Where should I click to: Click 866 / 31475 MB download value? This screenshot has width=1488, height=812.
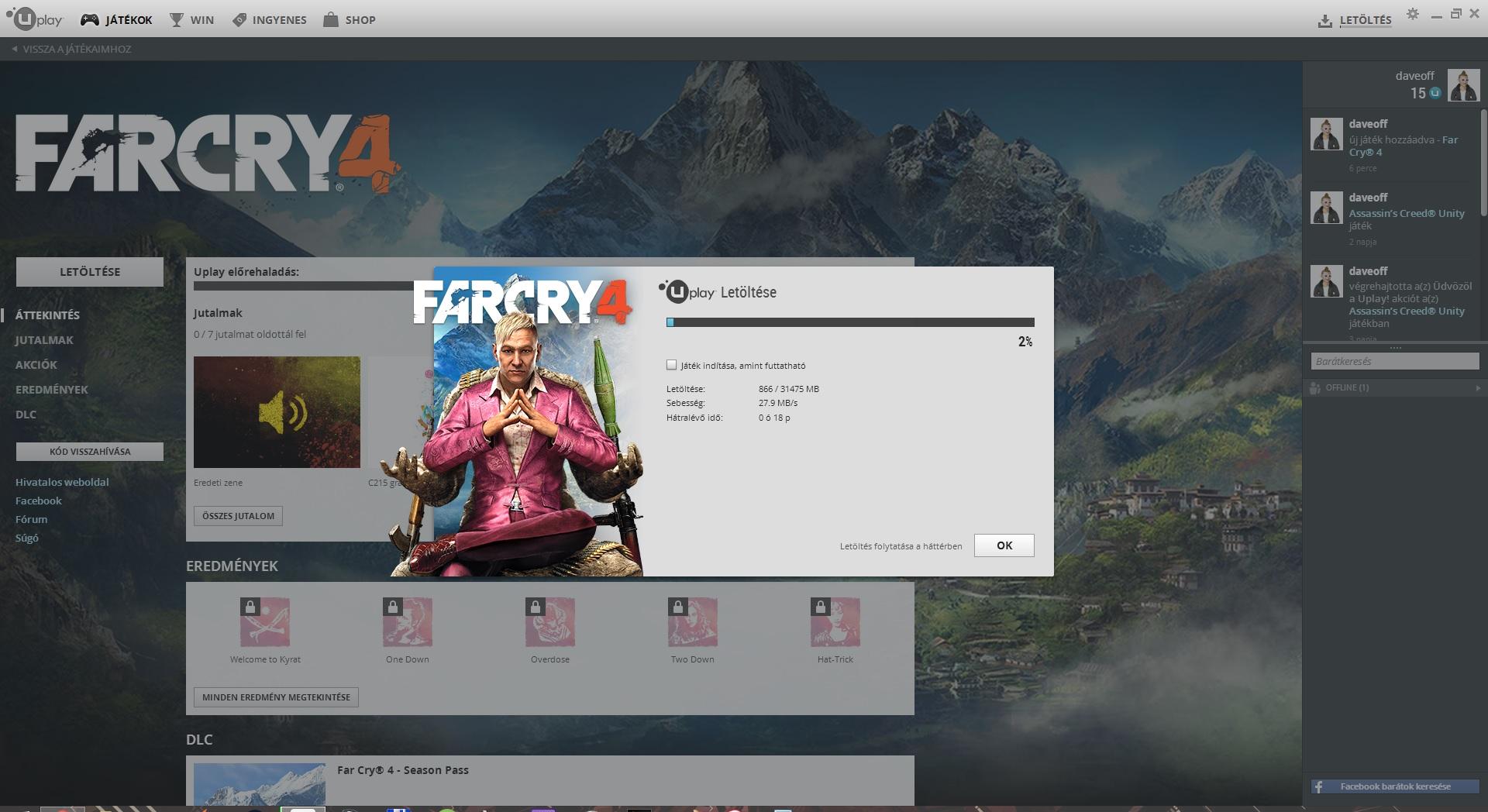point(788,389)
